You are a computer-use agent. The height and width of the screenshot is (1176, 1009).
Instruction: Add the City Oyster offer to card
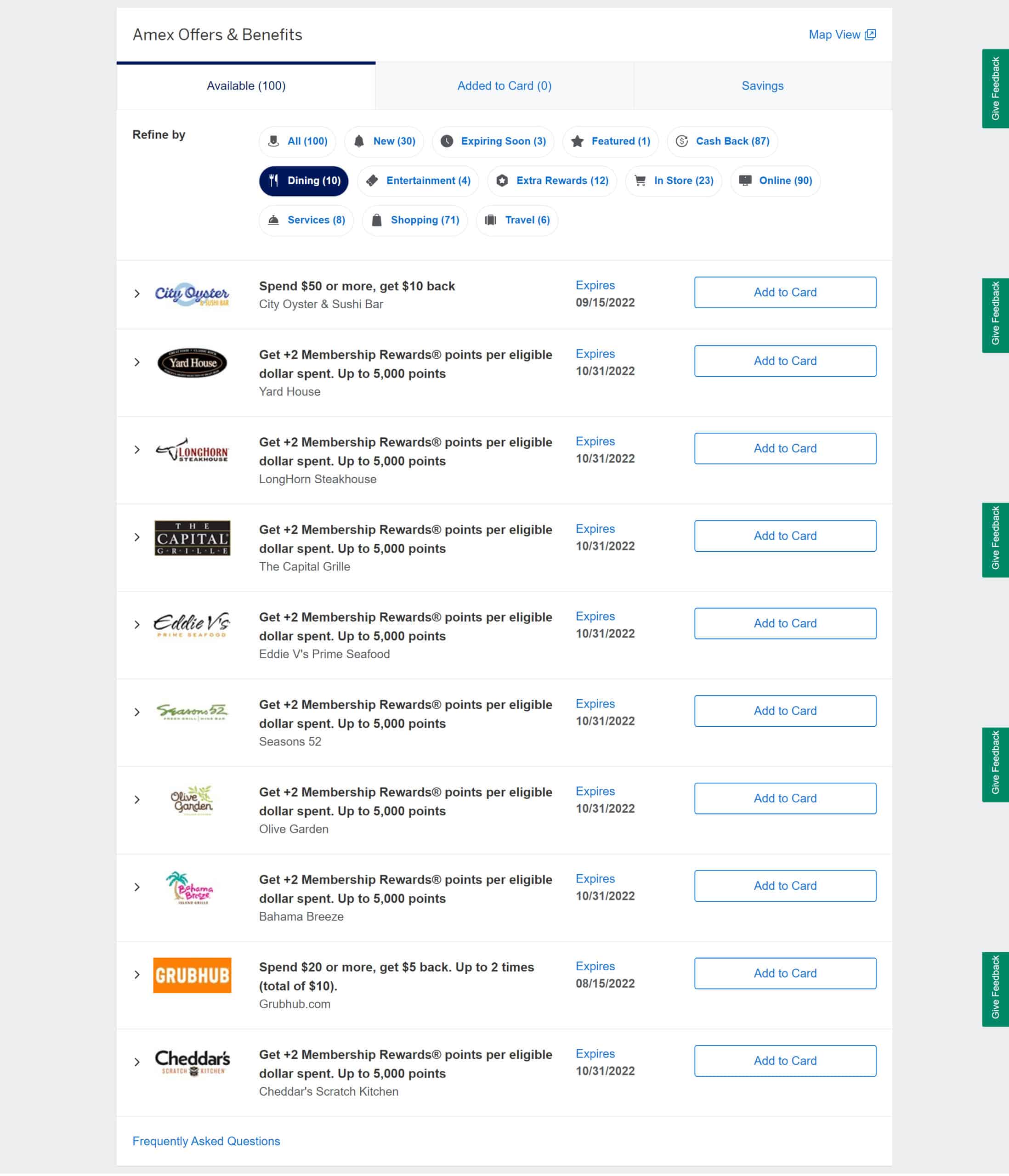(785, 293)
